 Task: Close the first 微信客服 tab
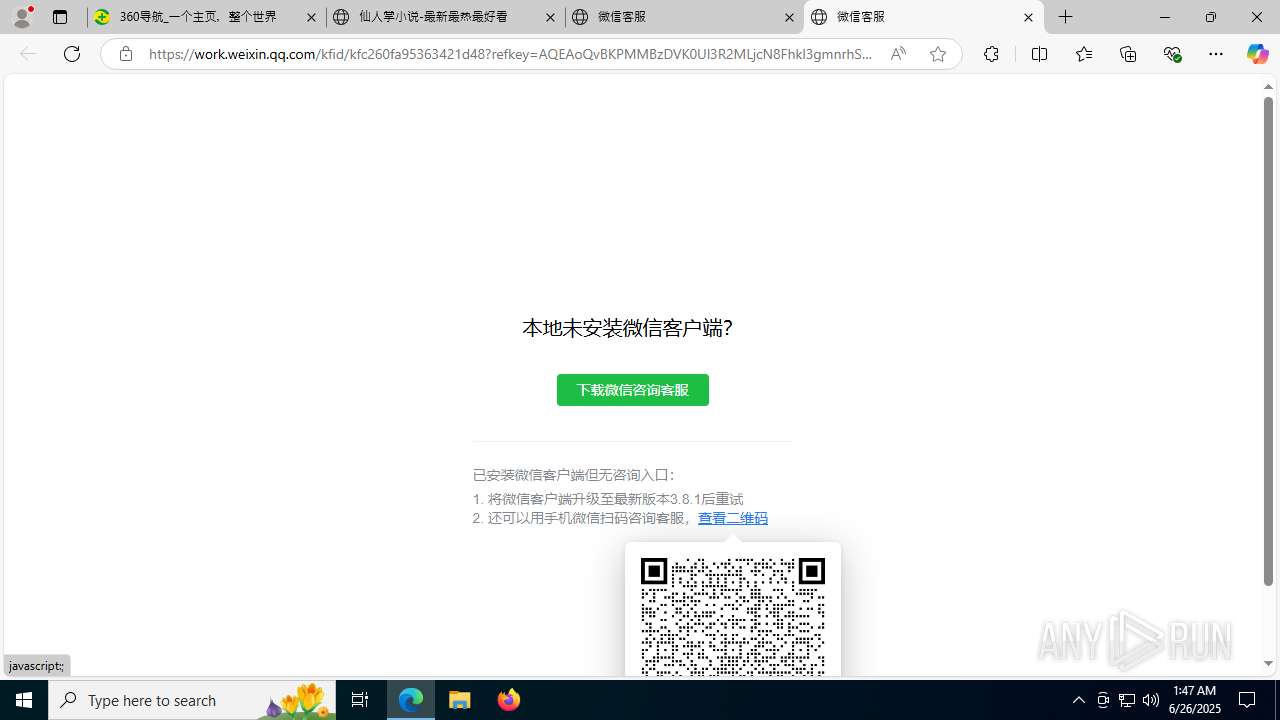tap(789, 17)
